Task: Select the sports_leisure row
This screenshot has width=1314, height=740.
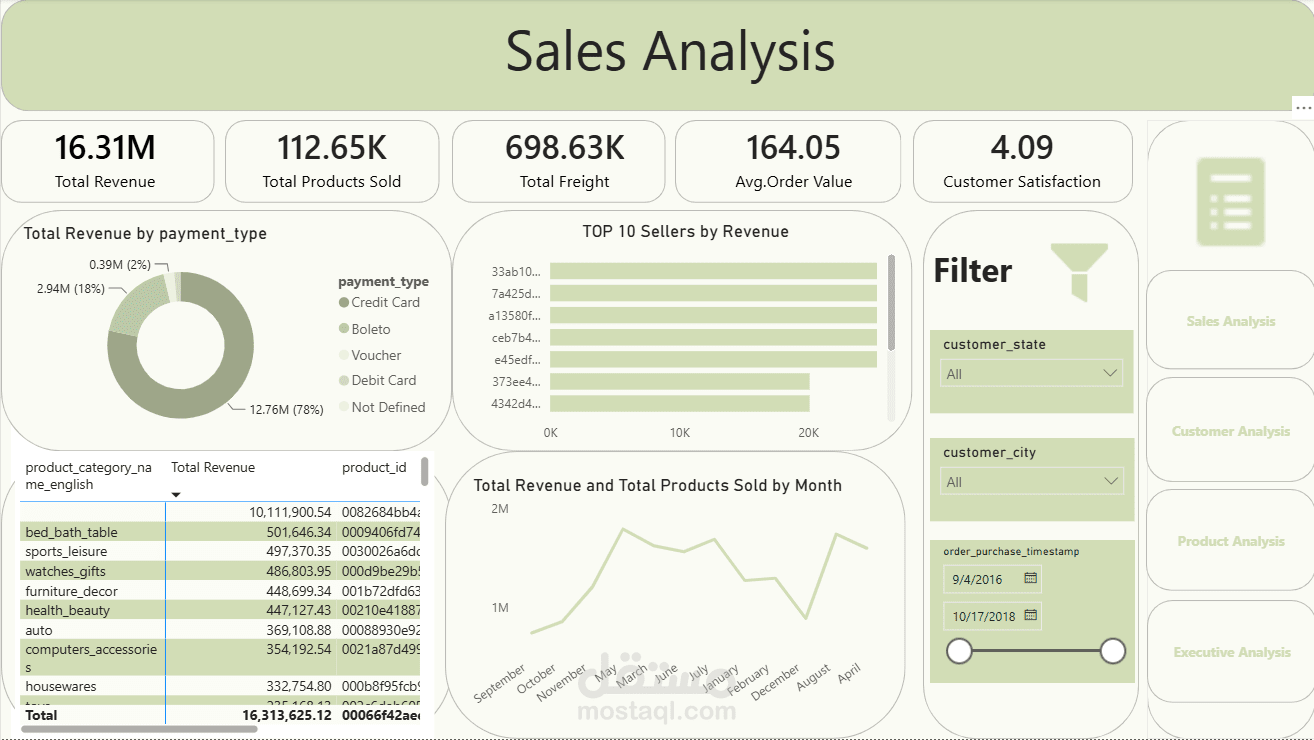Action: pos(220,551)
